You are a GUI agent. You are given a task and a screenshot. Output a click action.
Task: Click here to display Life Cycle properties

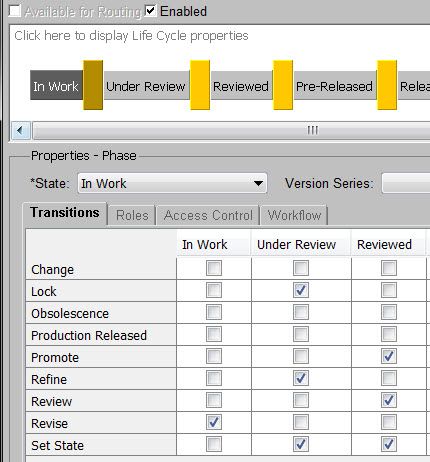[x=131, y=36]
